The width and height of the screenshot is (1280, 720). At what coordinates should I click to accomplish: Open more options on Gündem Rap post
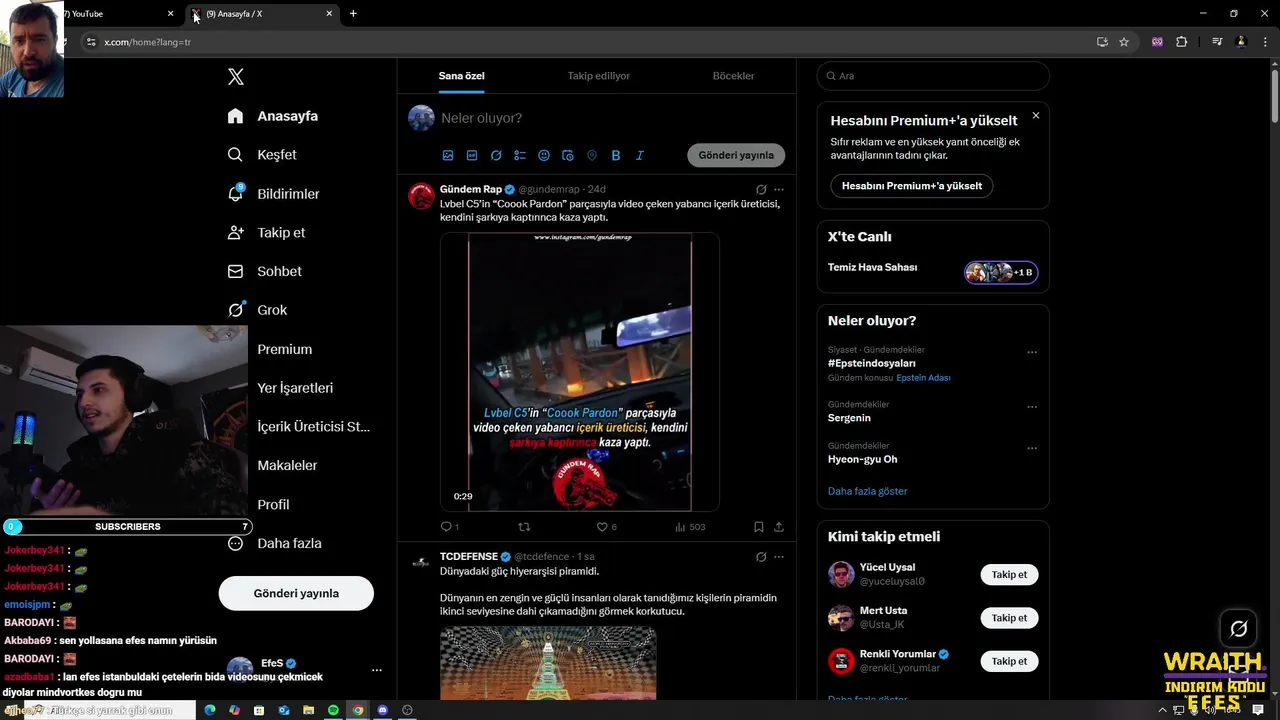click(779, 189)
